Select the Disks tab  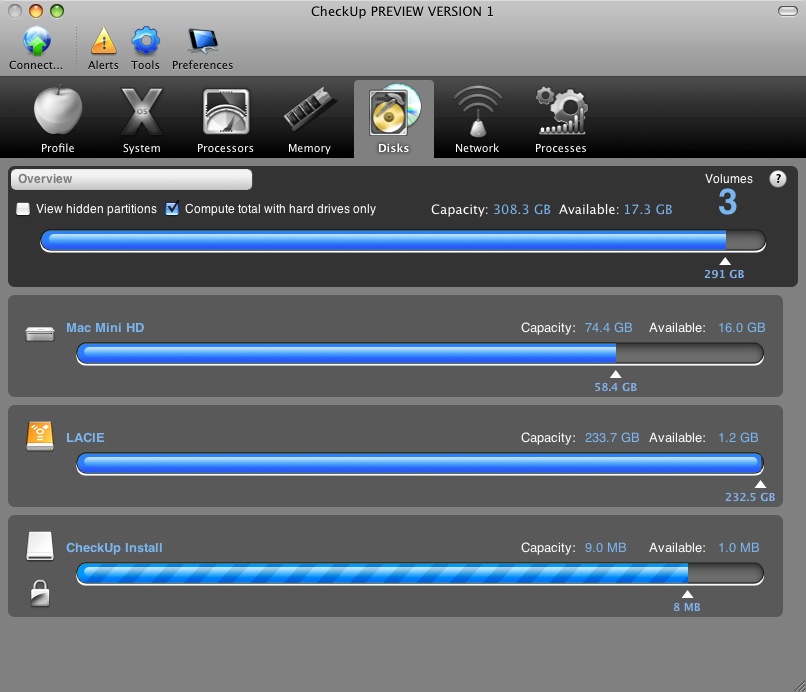pos(393,119)
